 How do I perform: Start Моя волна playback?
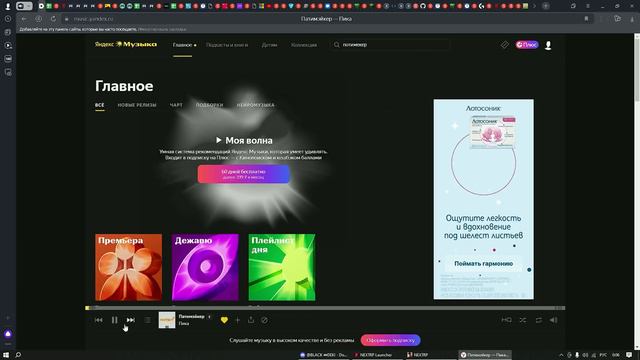pyautogui.click(x=244, y=140)
